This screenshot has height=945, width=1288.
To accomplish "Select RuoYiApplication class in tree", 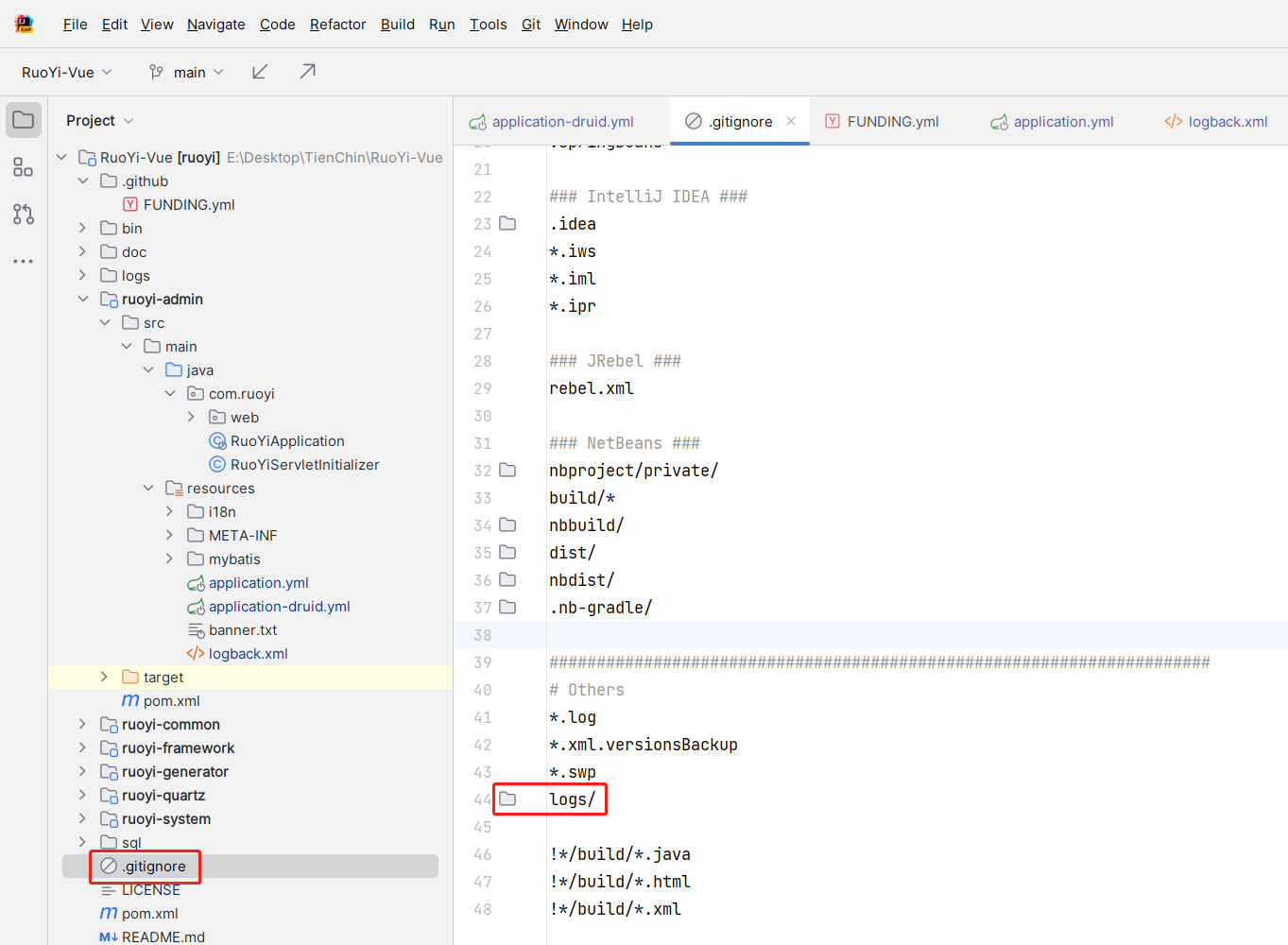I will point(287,440).
